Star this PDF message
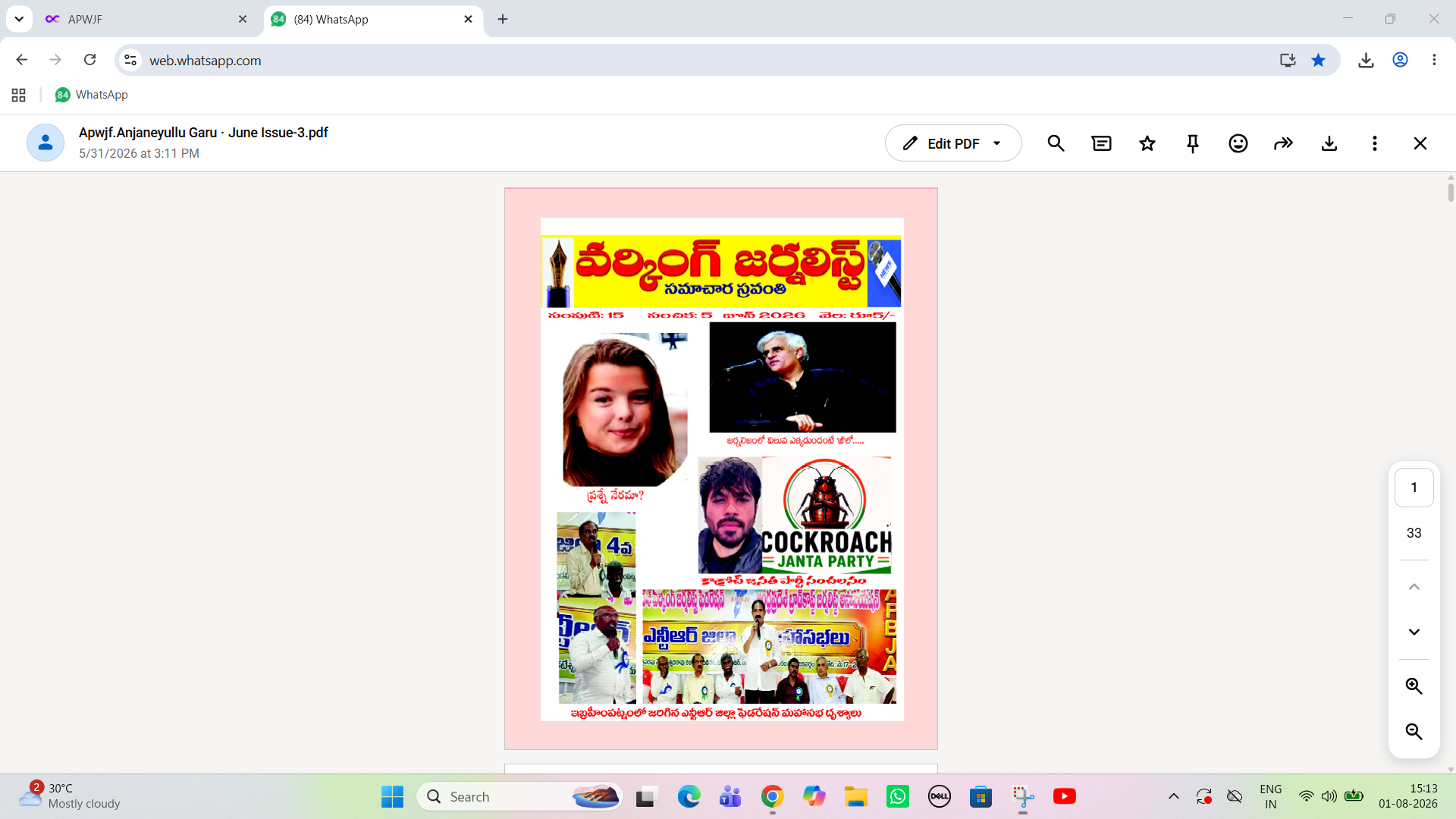 [1147, 143]
